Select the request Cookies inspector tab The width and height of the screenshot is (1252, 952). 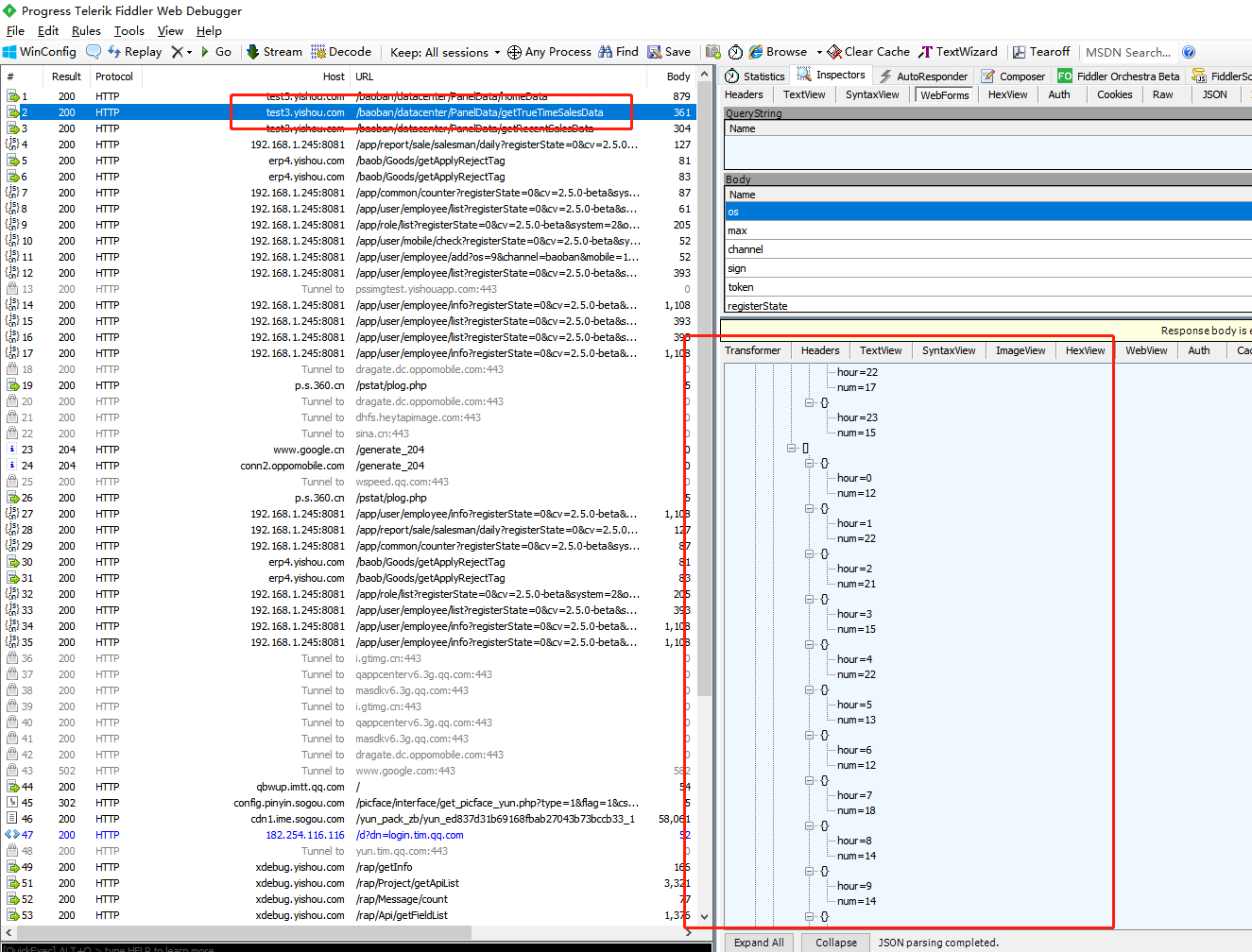1115,94
